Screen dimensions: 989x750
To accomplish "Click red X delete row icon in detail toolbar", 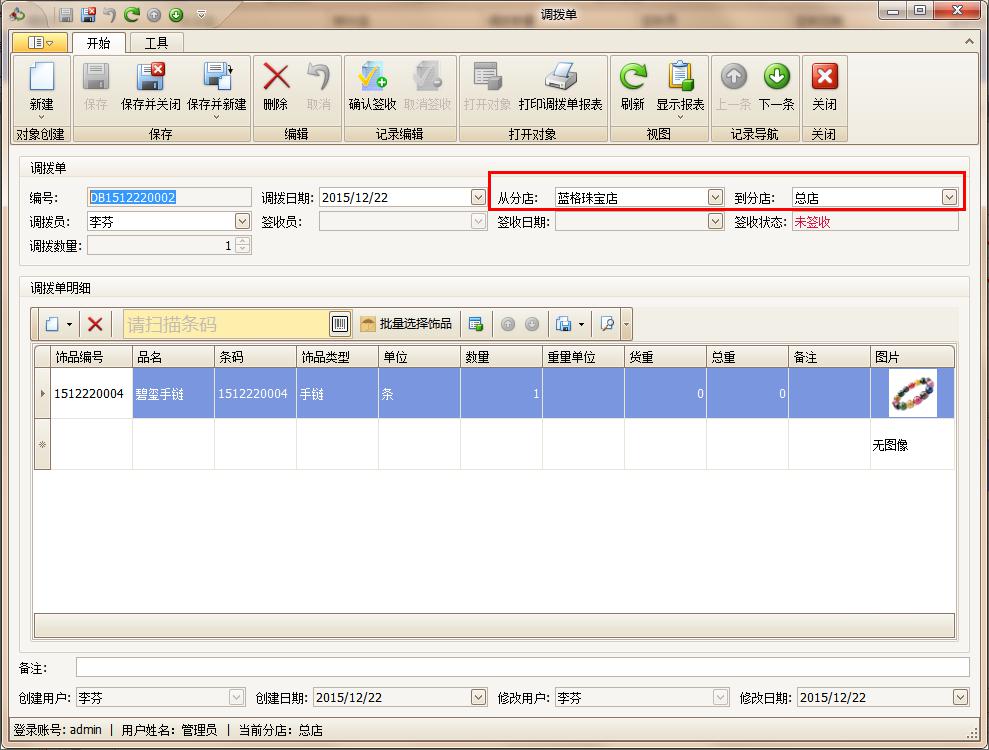I will click(x=95, y=324).
